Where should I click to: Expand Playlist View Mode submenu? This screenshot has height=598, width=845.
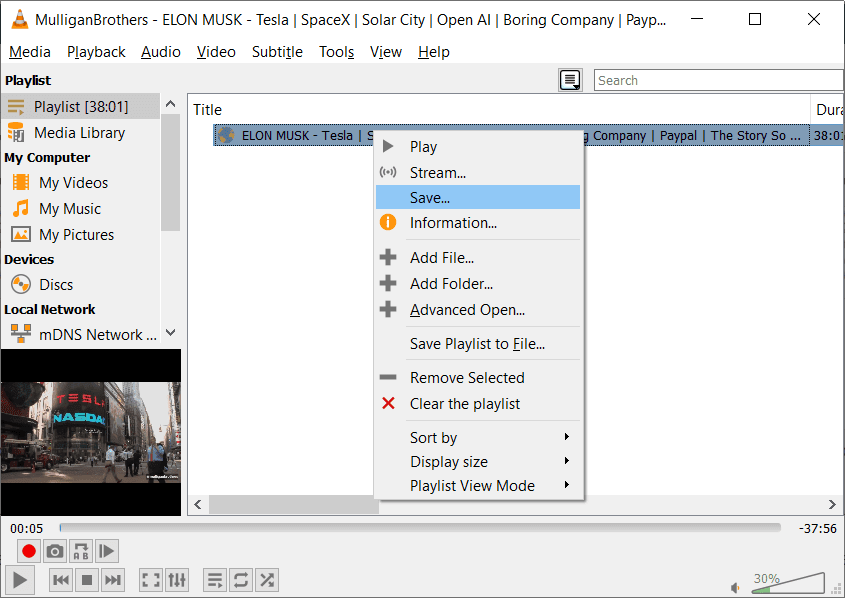tap(478, 485)
